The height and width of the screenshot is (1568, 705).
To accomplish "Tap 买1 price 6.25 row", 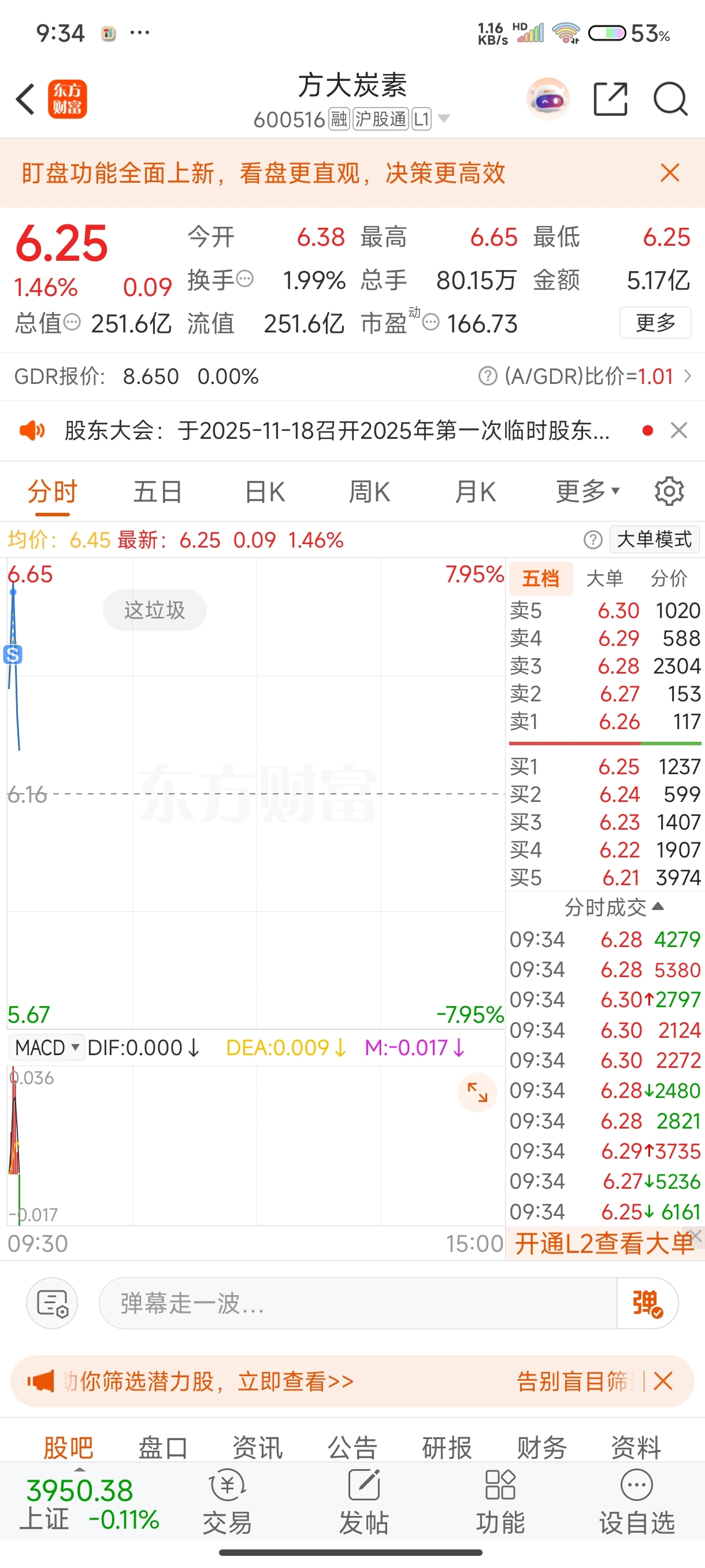I will pyautogui.click(x=605, y=766).
